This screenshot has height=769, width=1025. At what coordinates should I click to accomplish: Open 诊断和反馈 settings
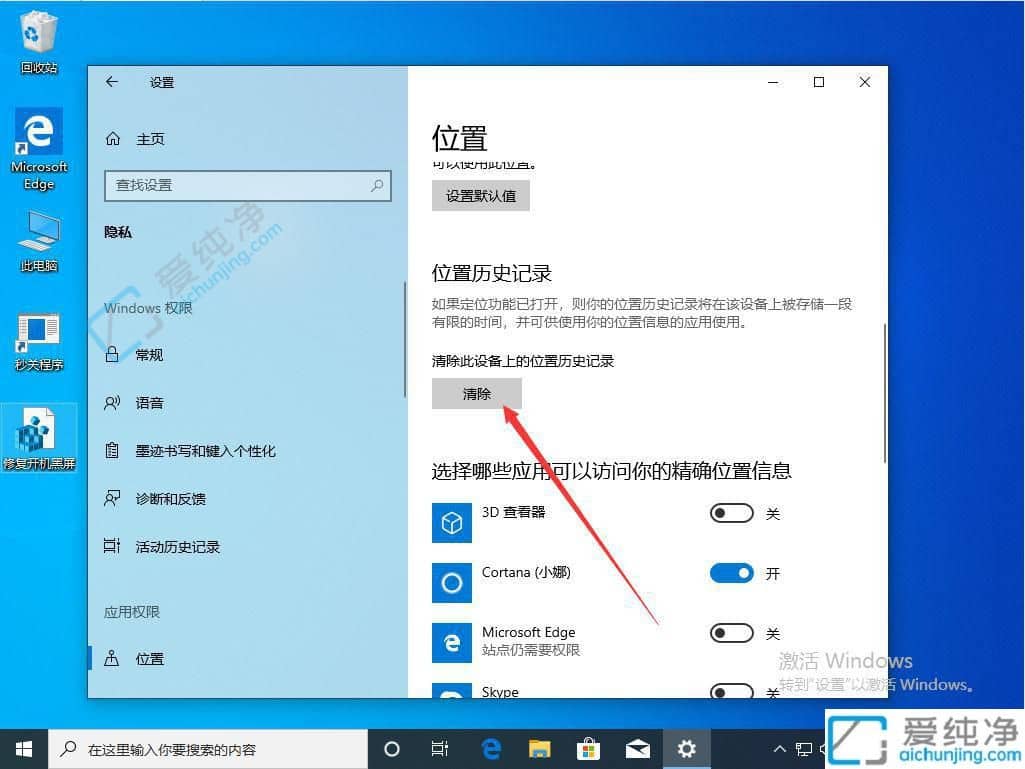[x=171, y=499]
